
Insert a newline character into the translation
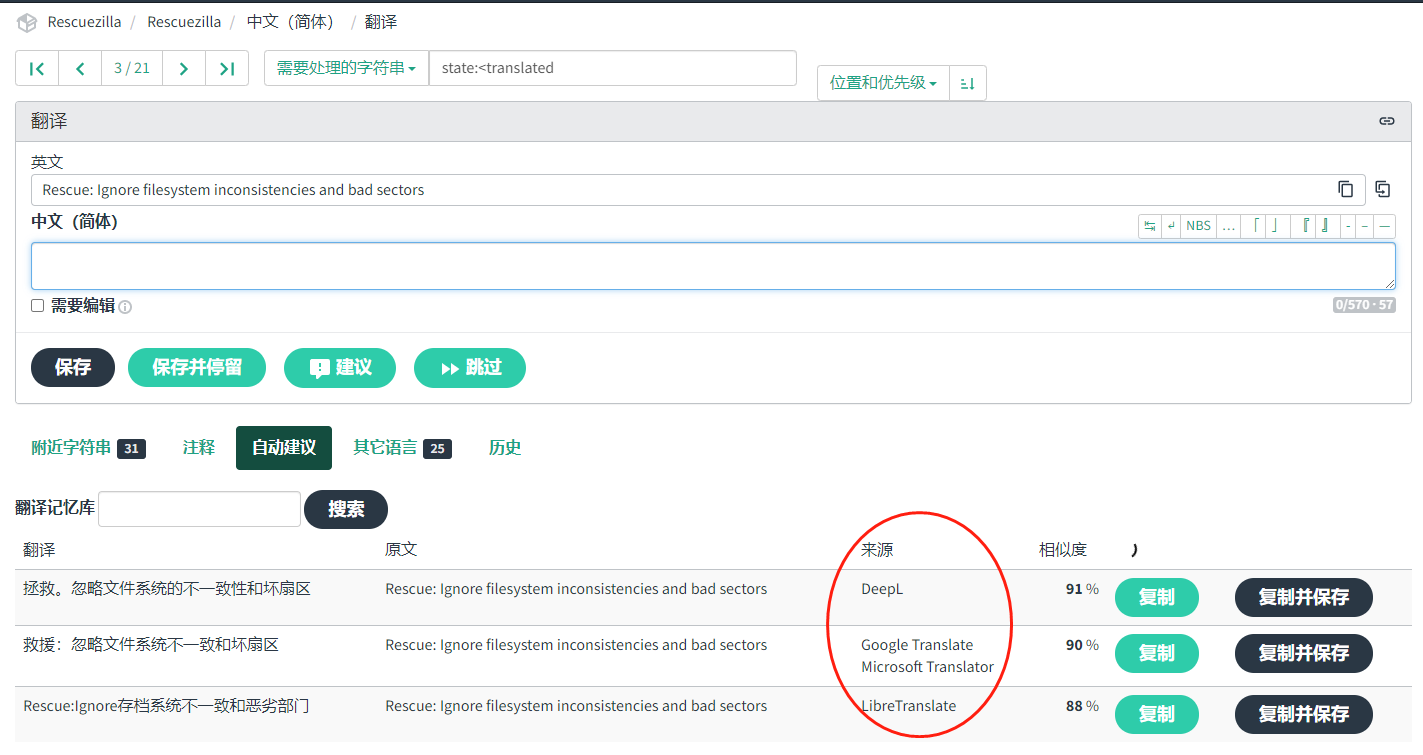point(1172,225)
